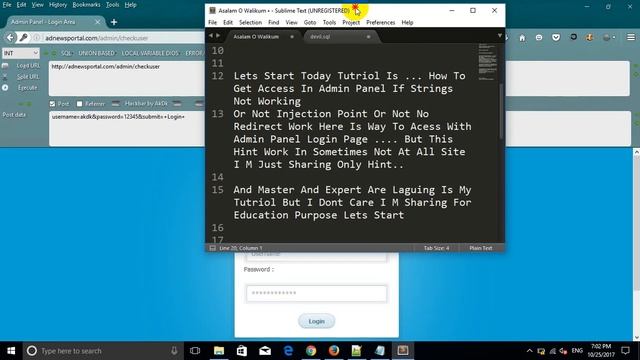Screen dimensions: 640x360
Task: Open Sublime Text Project menu
Action: pos(351,22)
